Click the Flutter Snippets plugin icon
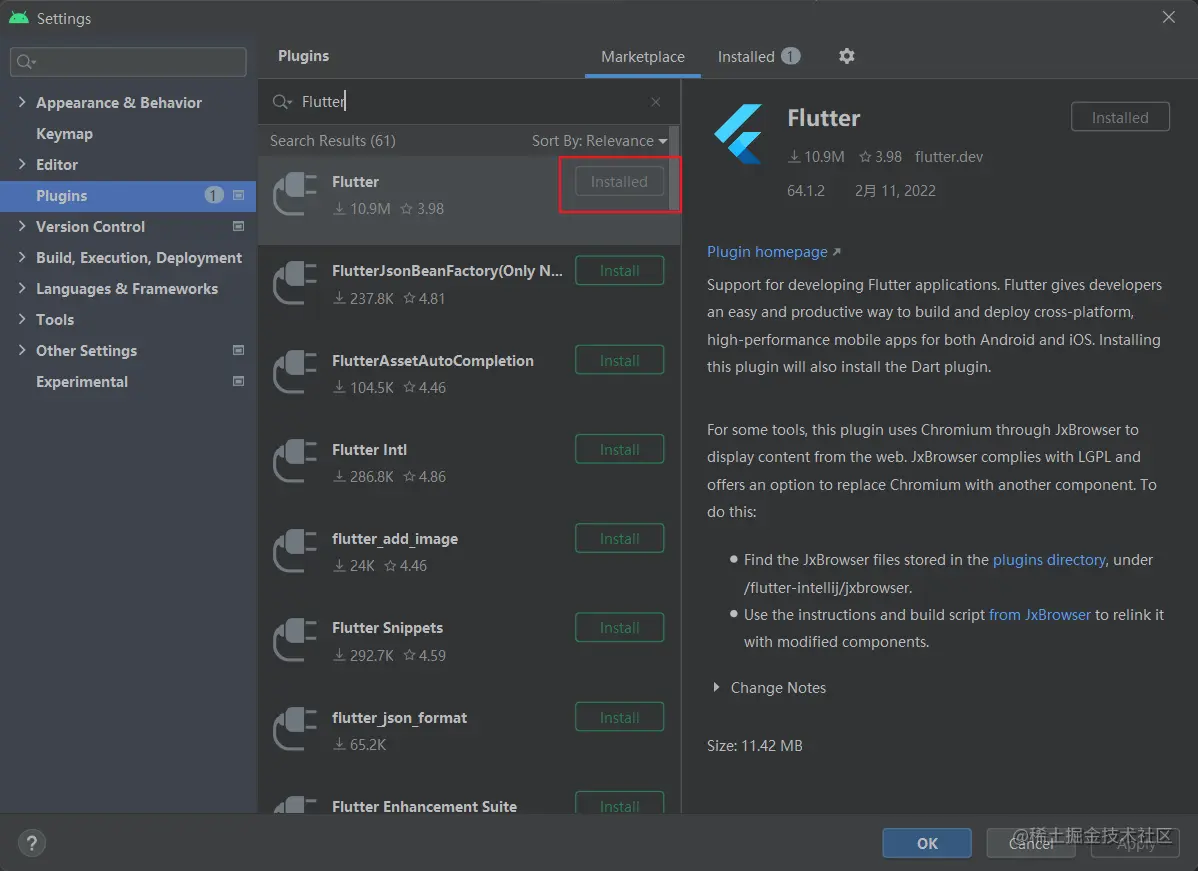Screen dimensions: 1198x871 [295, 640]
